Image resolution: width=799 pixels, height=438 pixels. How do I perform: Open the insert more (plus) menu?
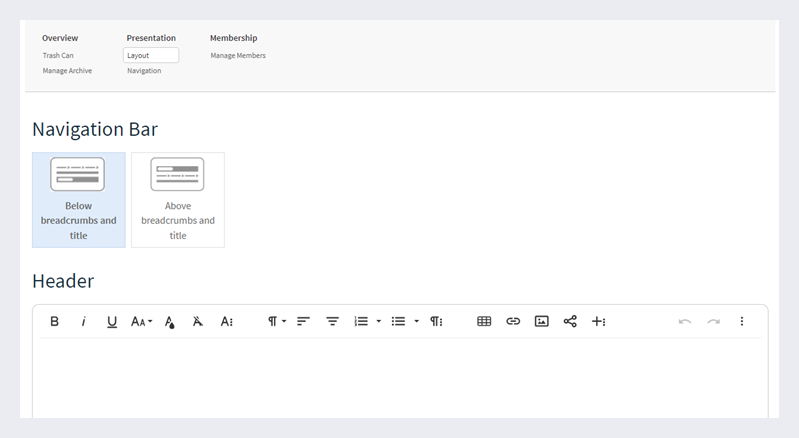(x=598, y=321)
